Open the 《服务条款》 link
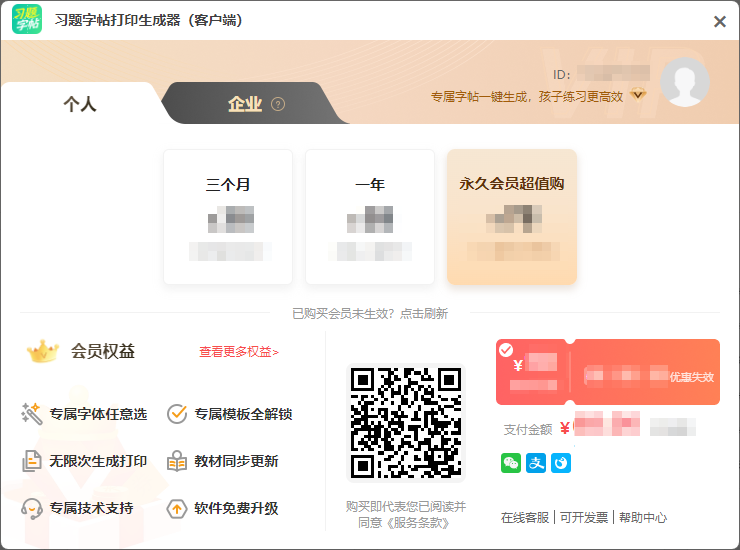This screenshot has height=550, width=740. (x=418, y=523)
